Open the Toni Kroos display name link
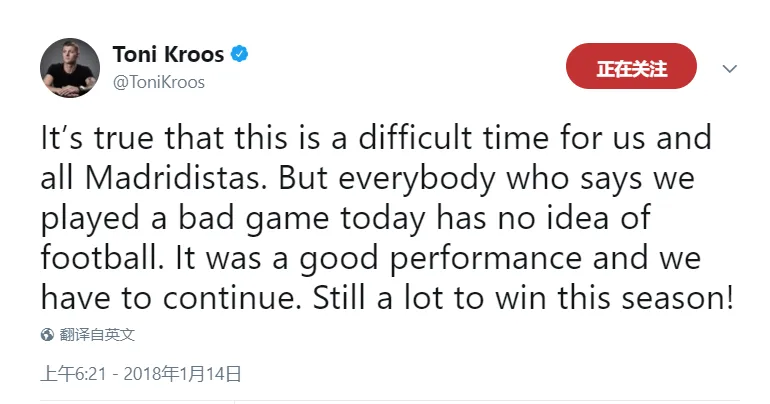 168,54
